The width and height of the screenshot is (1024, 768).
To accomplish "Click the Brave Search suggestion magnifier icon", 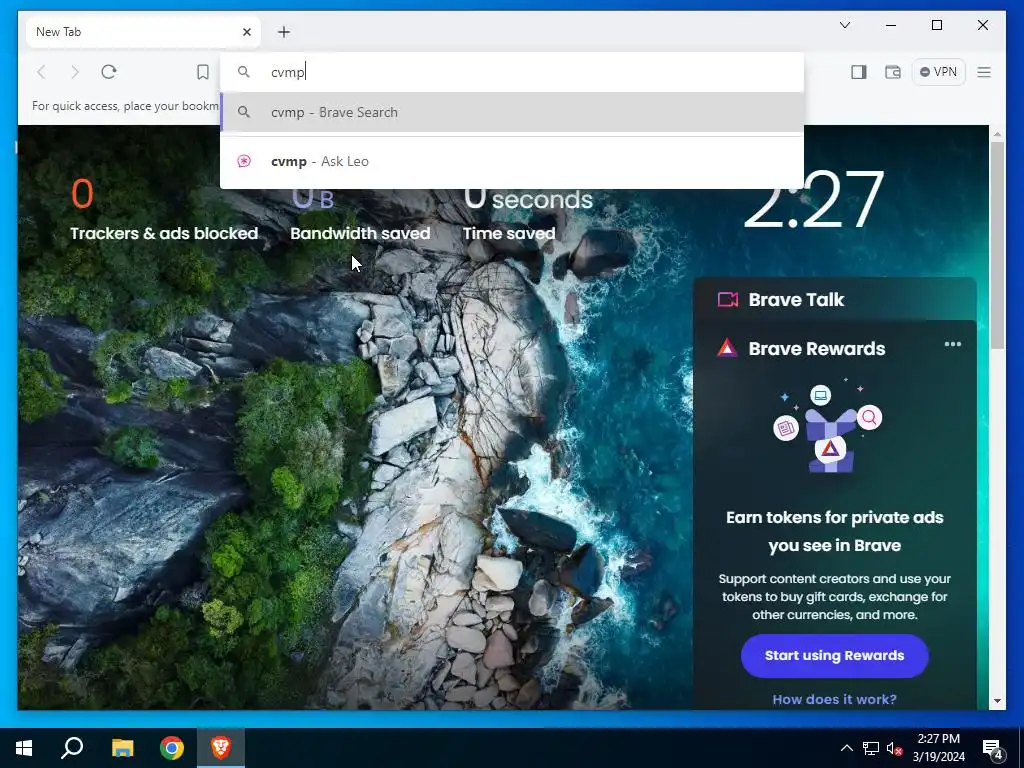I will pyautogui.click(x=244, y=112).
